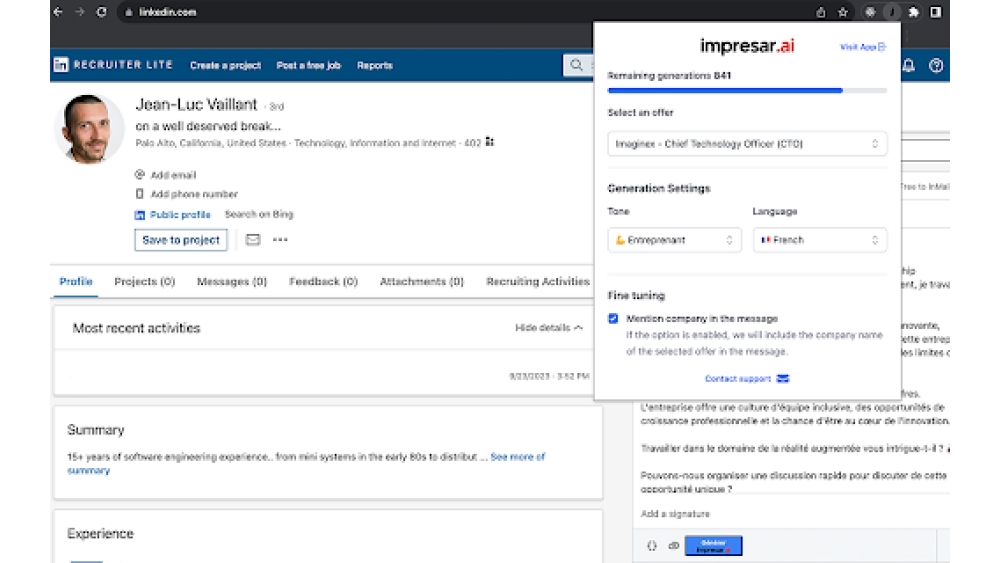
Task: Click Create a project in top navigation
Action: [225, 65]
